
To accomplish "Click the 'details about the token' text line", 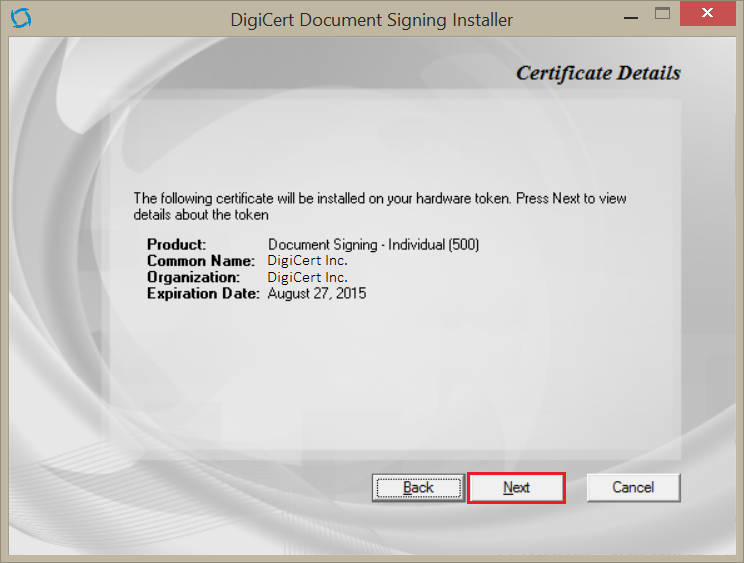I will point(201,214).
